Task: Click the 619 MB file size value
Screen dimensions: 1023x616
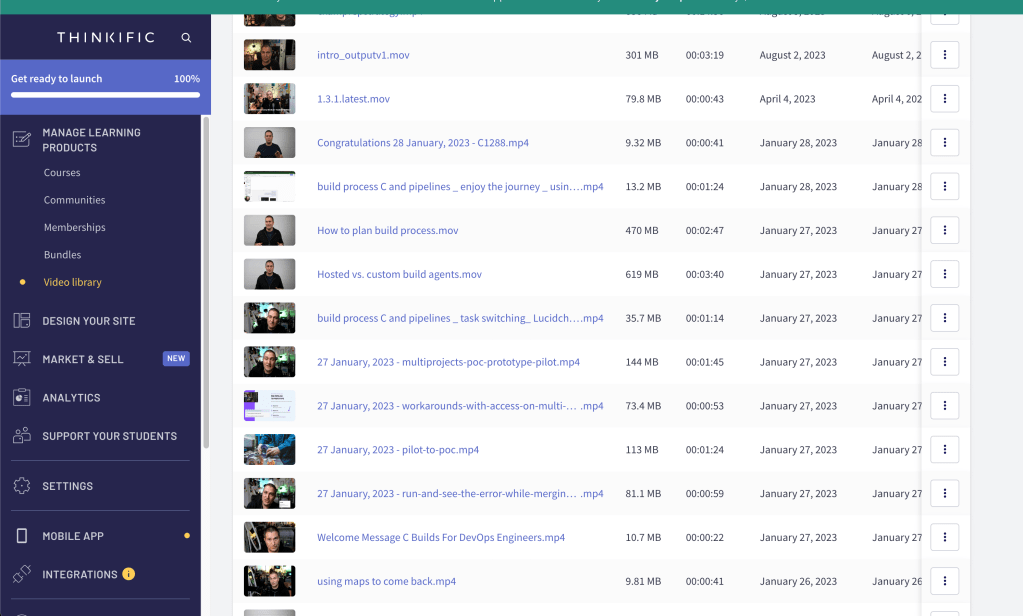Action: (642, 274)
